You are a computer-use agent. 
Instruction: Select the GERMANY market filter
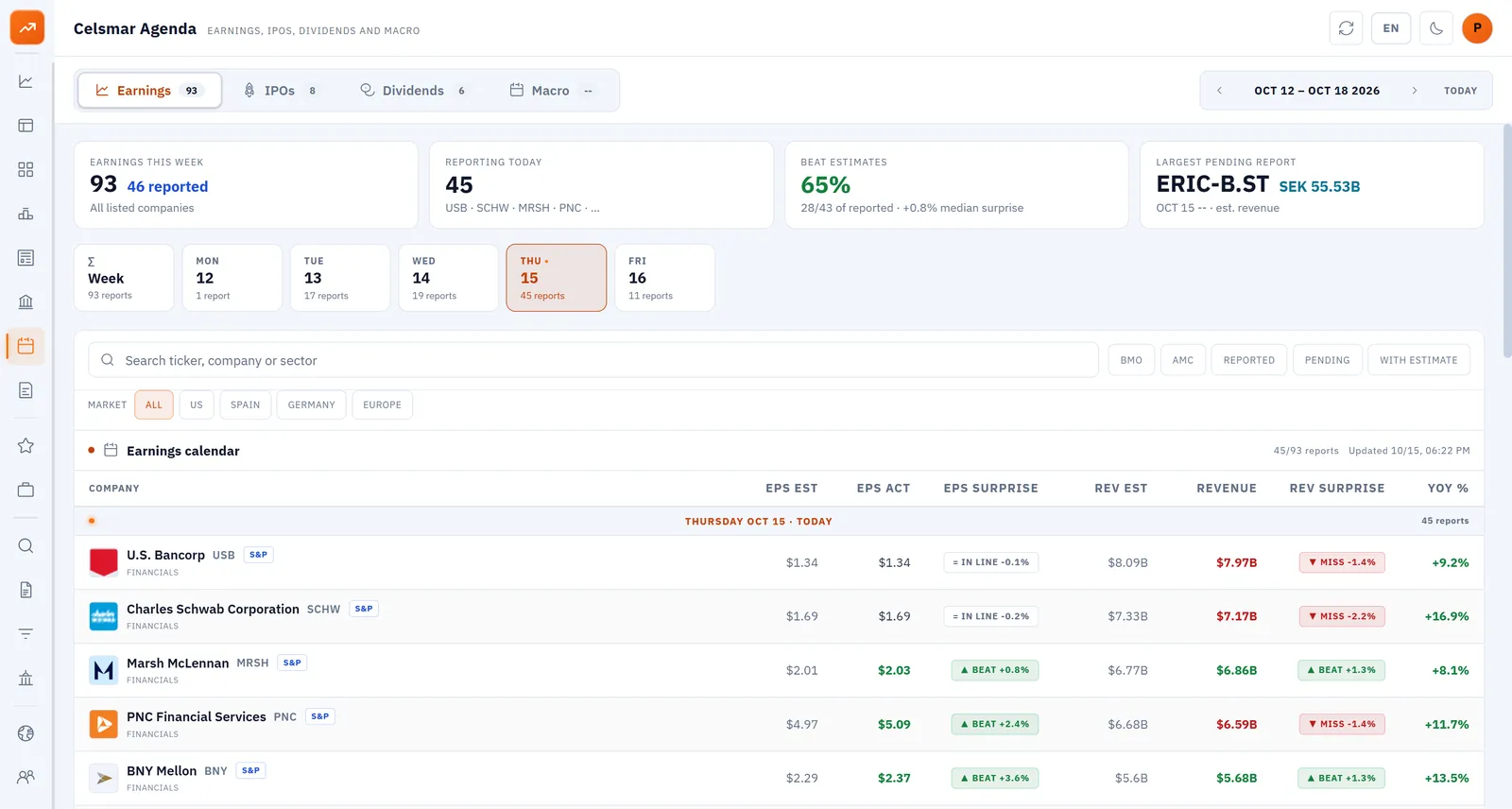click(x=311, y=404)
